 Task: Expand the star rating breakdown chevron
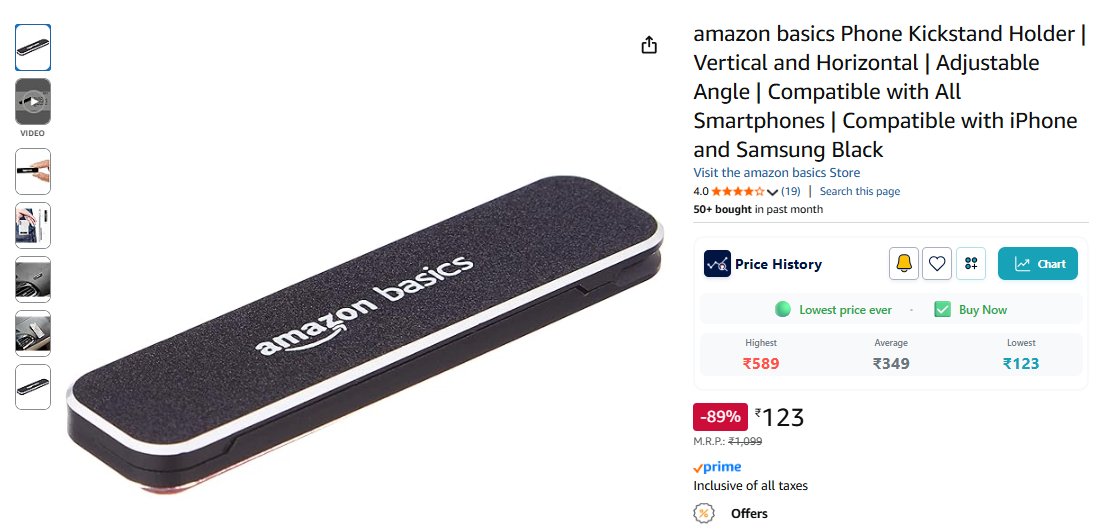coord(772,192)
